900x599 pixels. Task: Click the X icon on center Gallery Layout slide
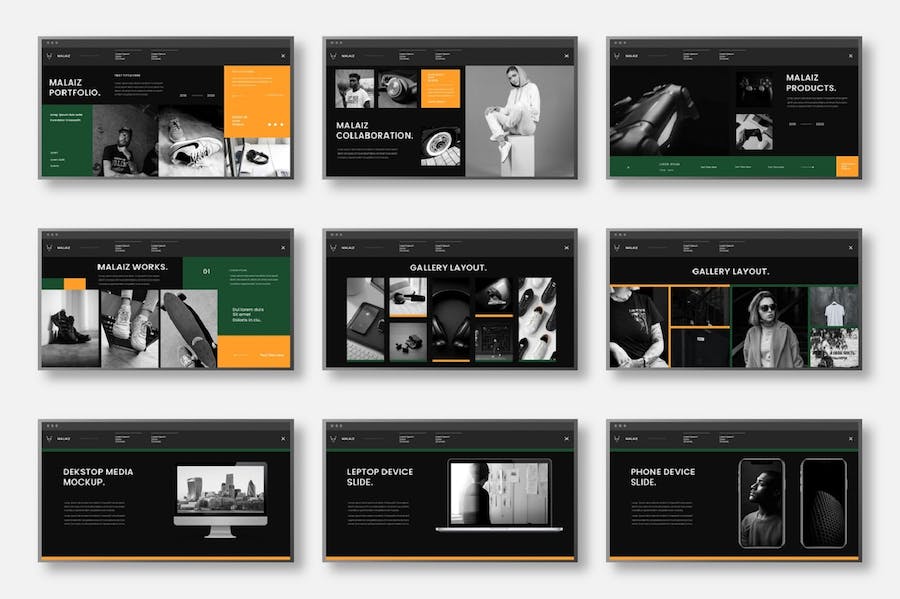pyautogui.click(x=567, y=248)
